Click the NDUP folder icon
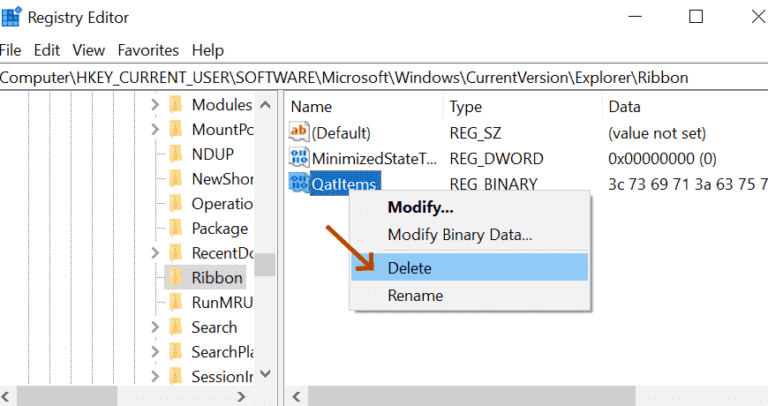Image resolution: width=768 pixels, height=406 pixels. [176, 154]
